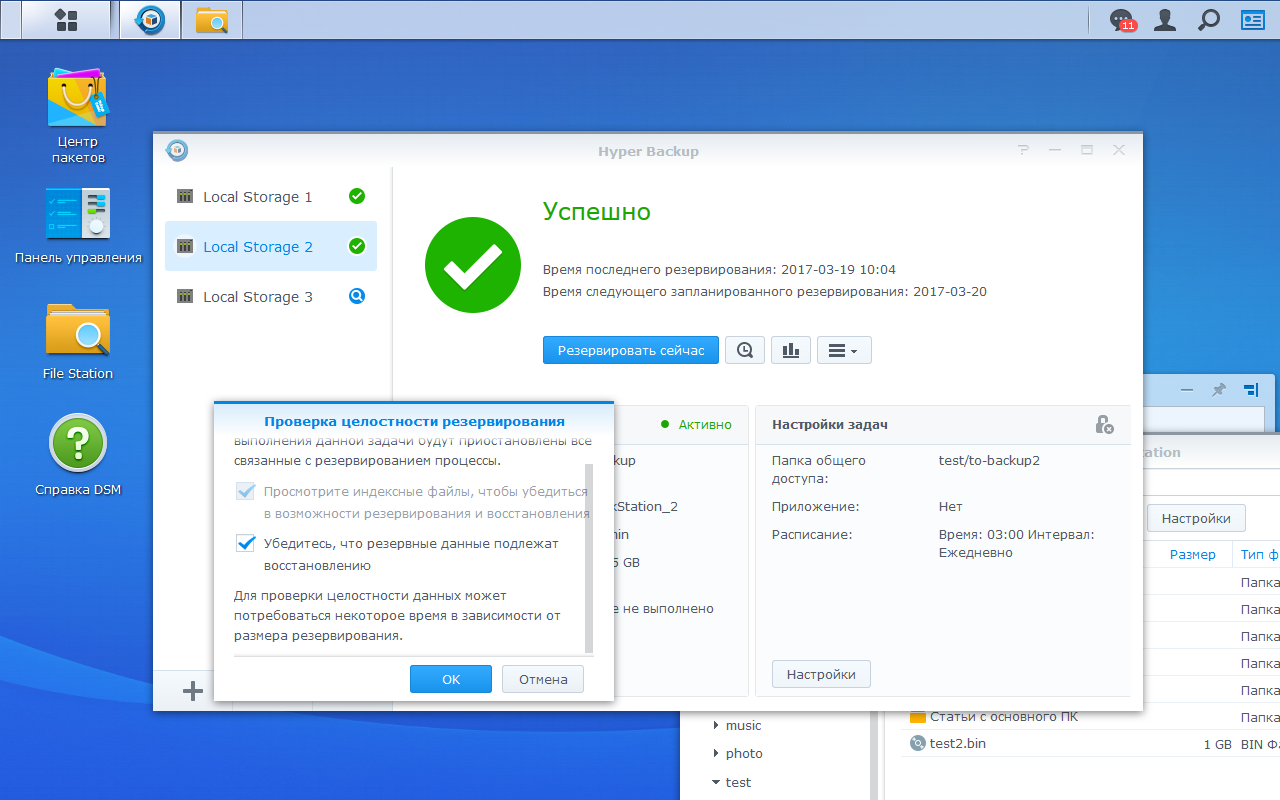Click the Резервировать сейчас button
This screenshot has width=1280, height=800.
point(631,350)
